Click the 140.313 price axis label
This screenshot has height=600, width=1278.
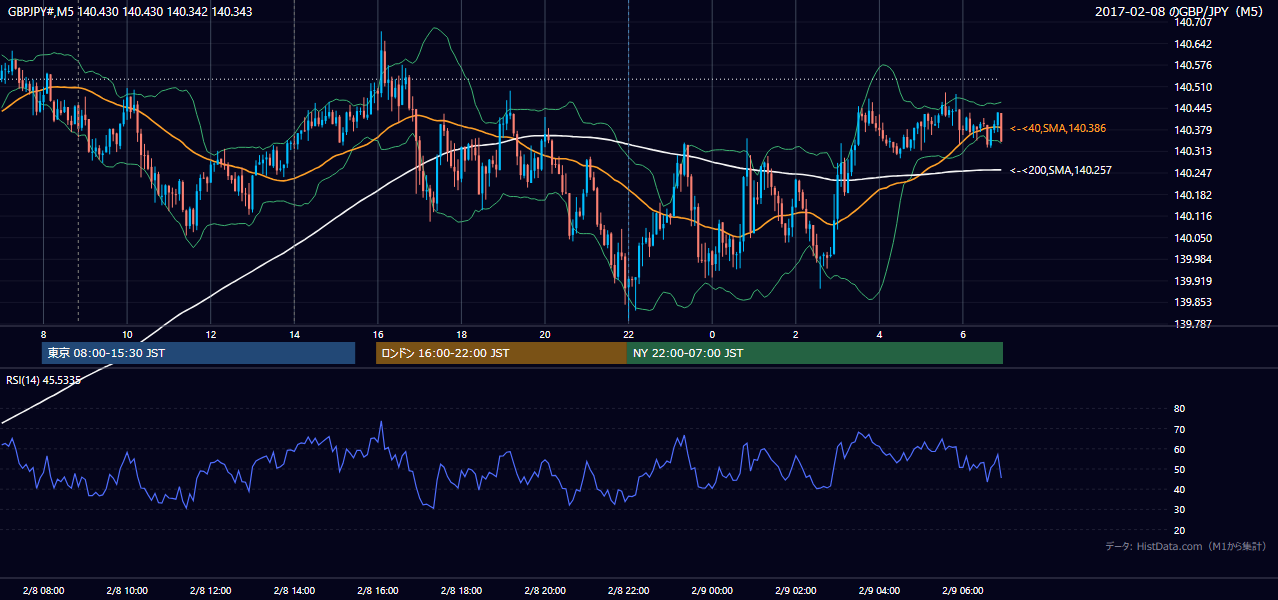[1193, 151]
